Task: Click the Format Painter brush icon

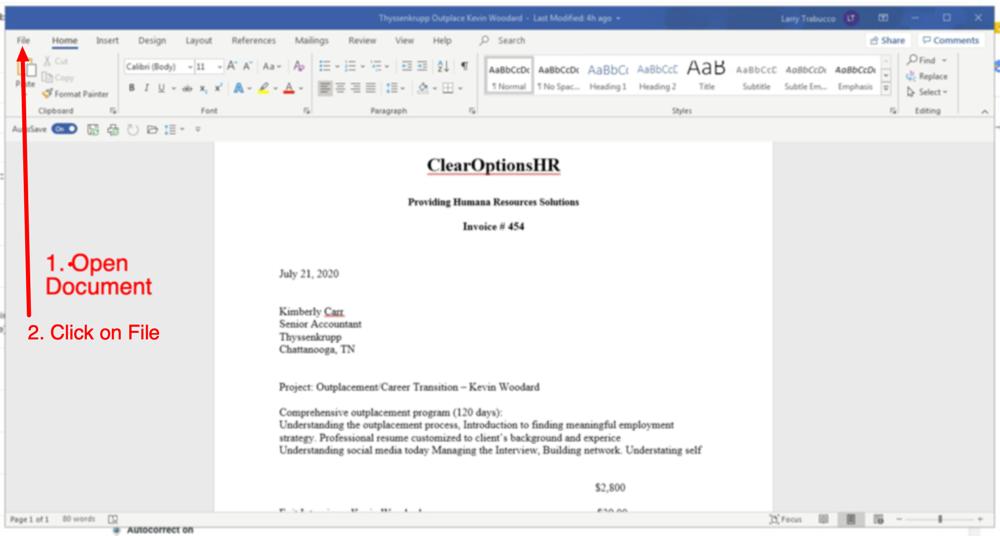Action: 47,94
